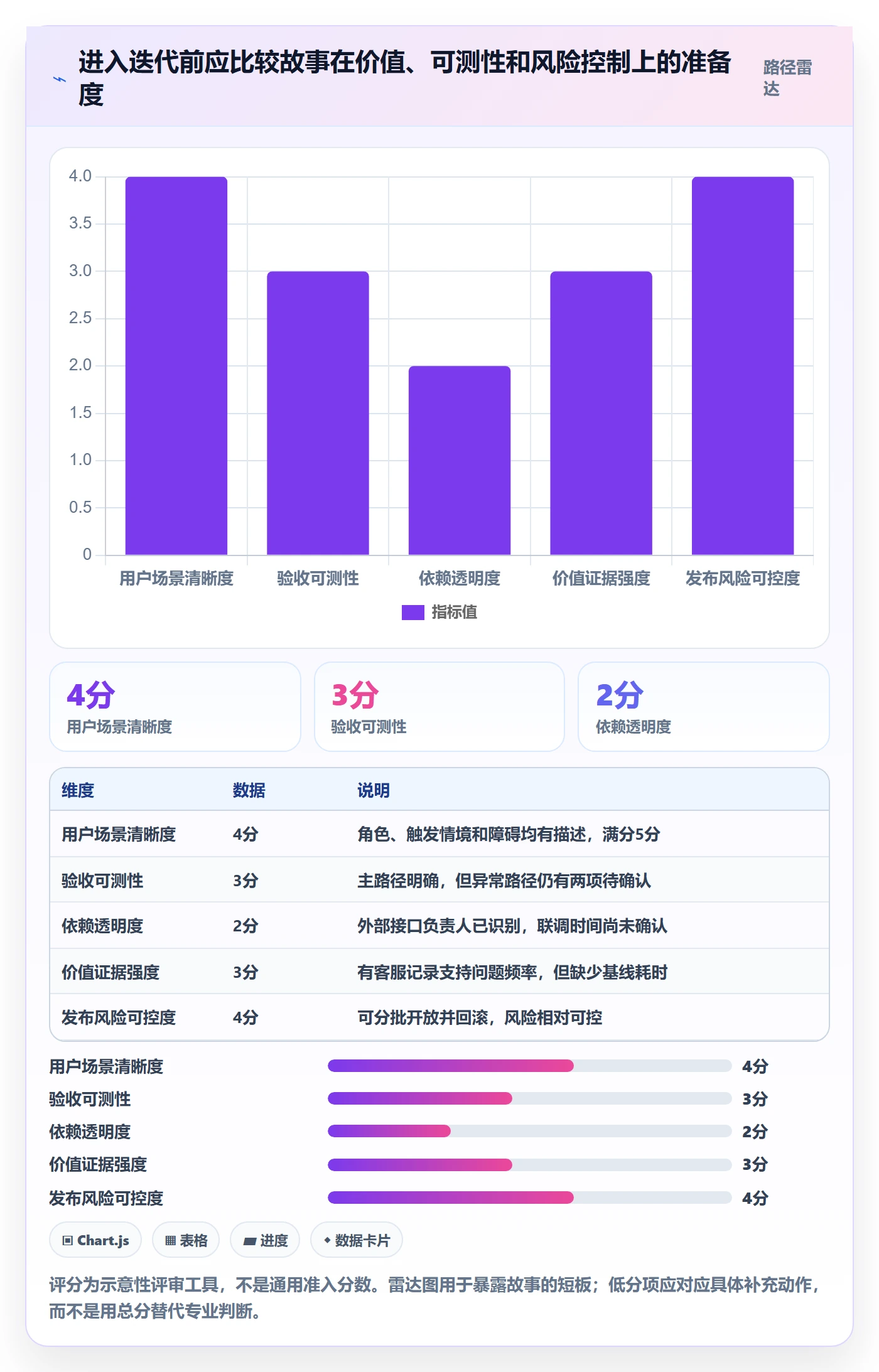Click the 依赖透明度 bar in chart

tap(460, 460)
